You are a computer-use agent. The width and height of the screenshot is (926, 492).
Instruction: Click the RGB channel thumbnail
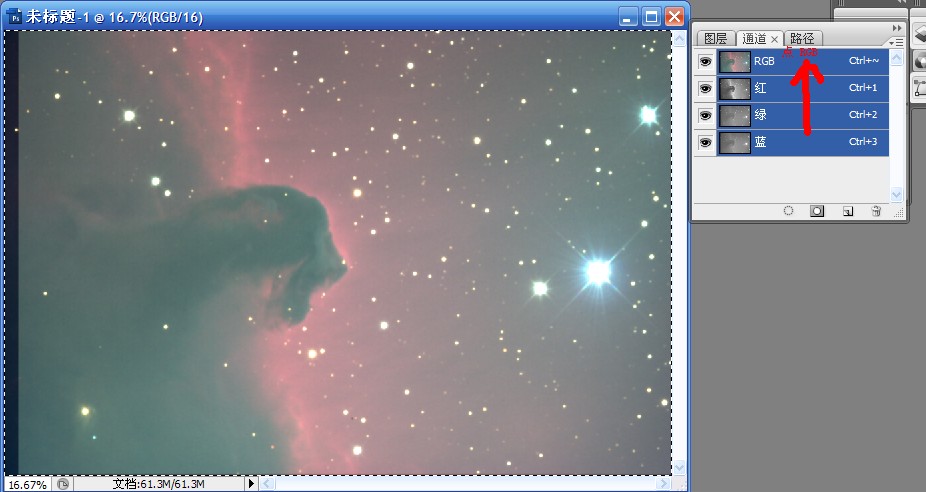[x=735, y=61]
